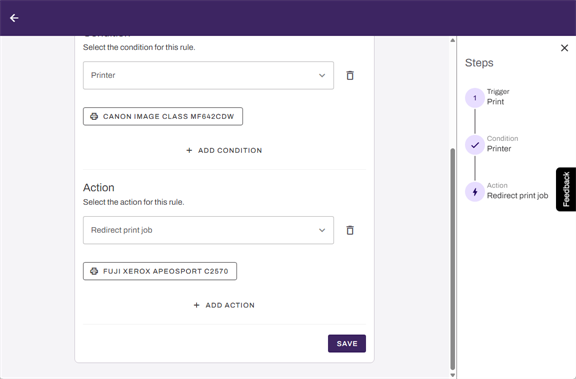Click 'Select the action for this rule.' text
This screenshot has width=576, height=379.
pyautogui.click(x=133, y=202)
